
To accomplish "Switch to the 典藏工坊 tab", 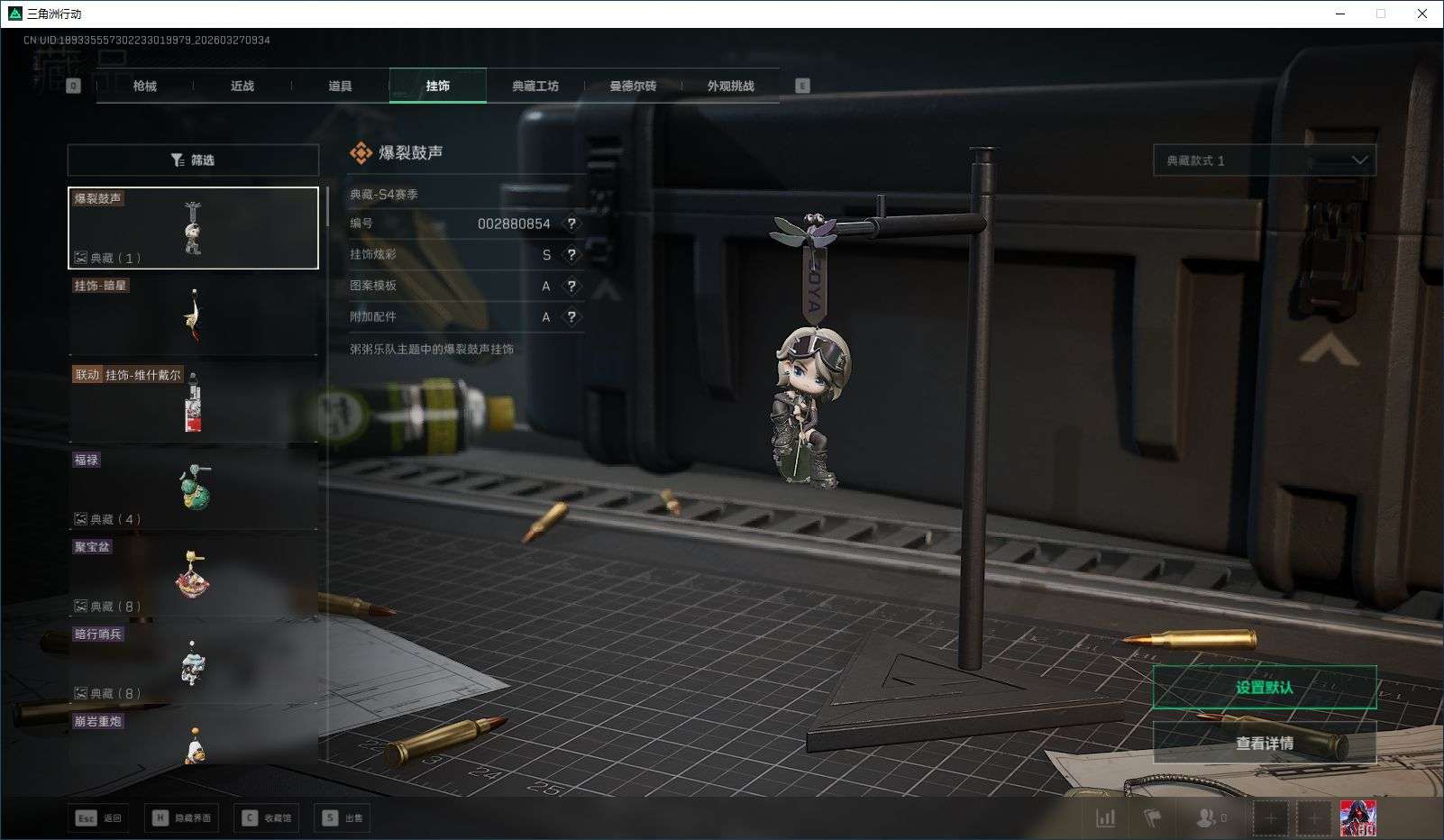I will (535, 86).
